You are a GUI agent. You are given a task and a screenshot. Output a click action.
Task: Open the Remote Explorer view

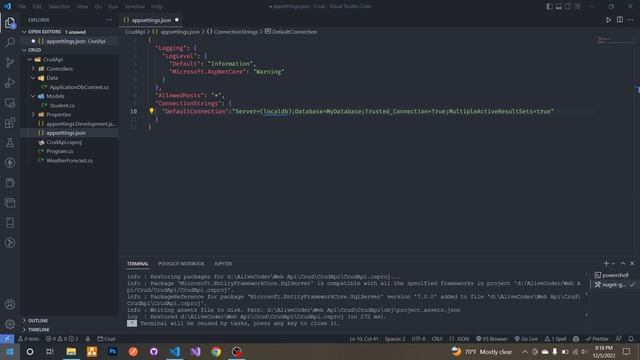(x=10, y=102)
